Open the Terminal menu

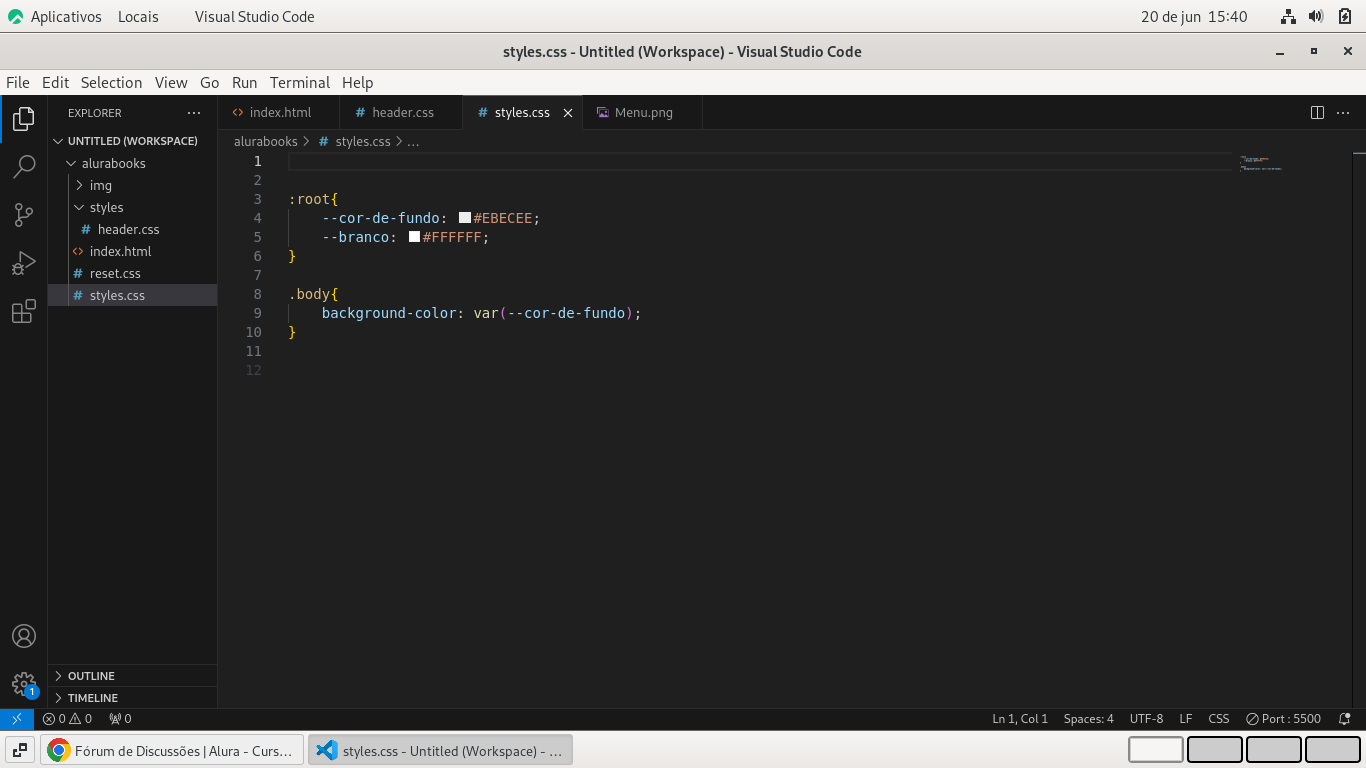click(300, 83)
